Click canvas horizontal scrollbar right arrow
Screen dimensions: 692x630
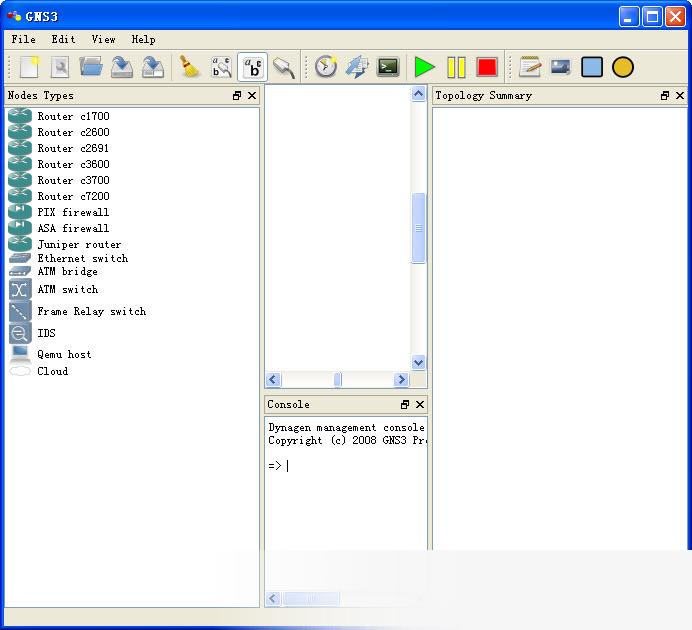pos(401,379)
